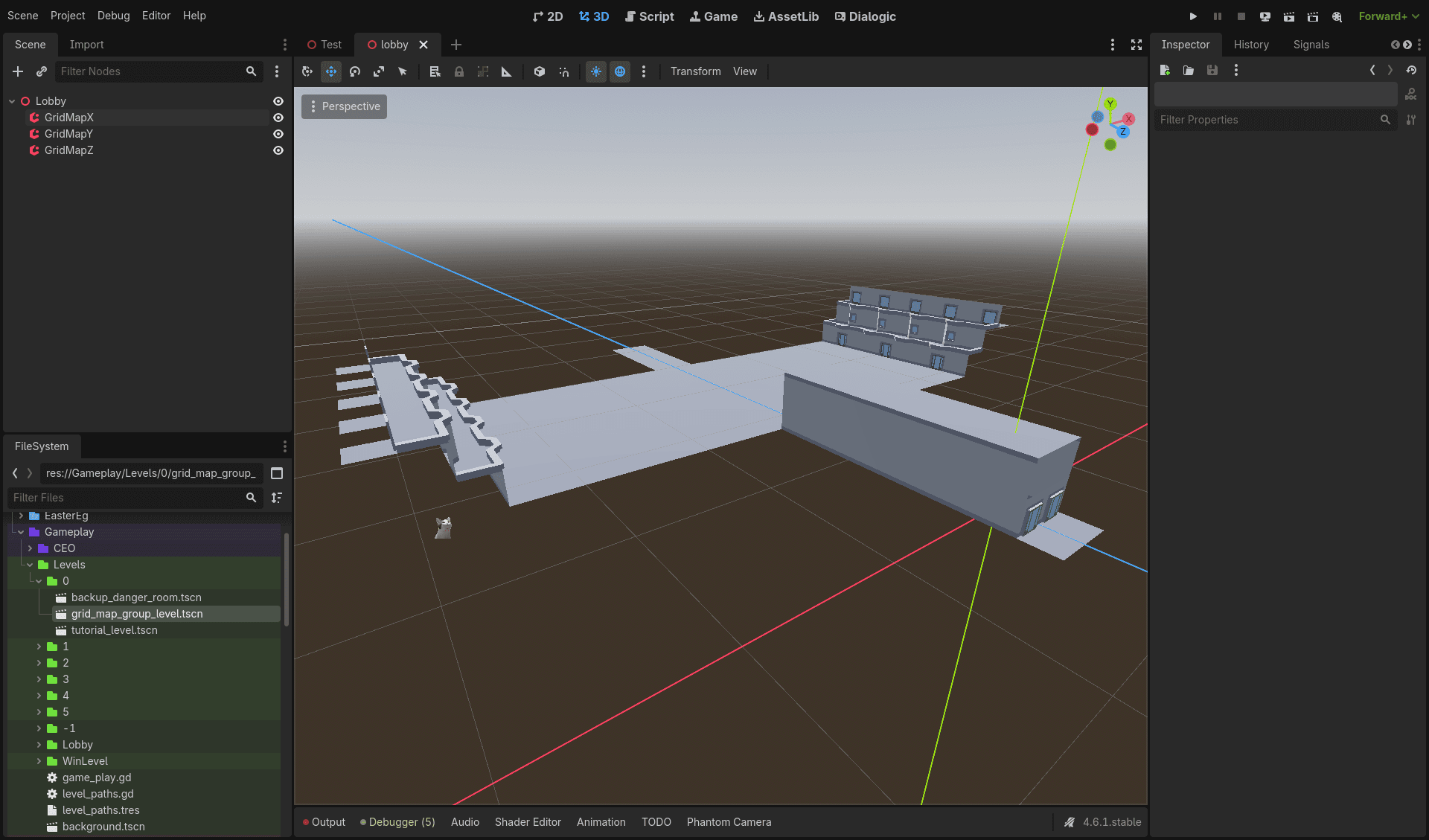The width and height of the screenshot is (1429, 840).
Task: Toggle the use snap magnet button
Action: click(x=563, y=71)
